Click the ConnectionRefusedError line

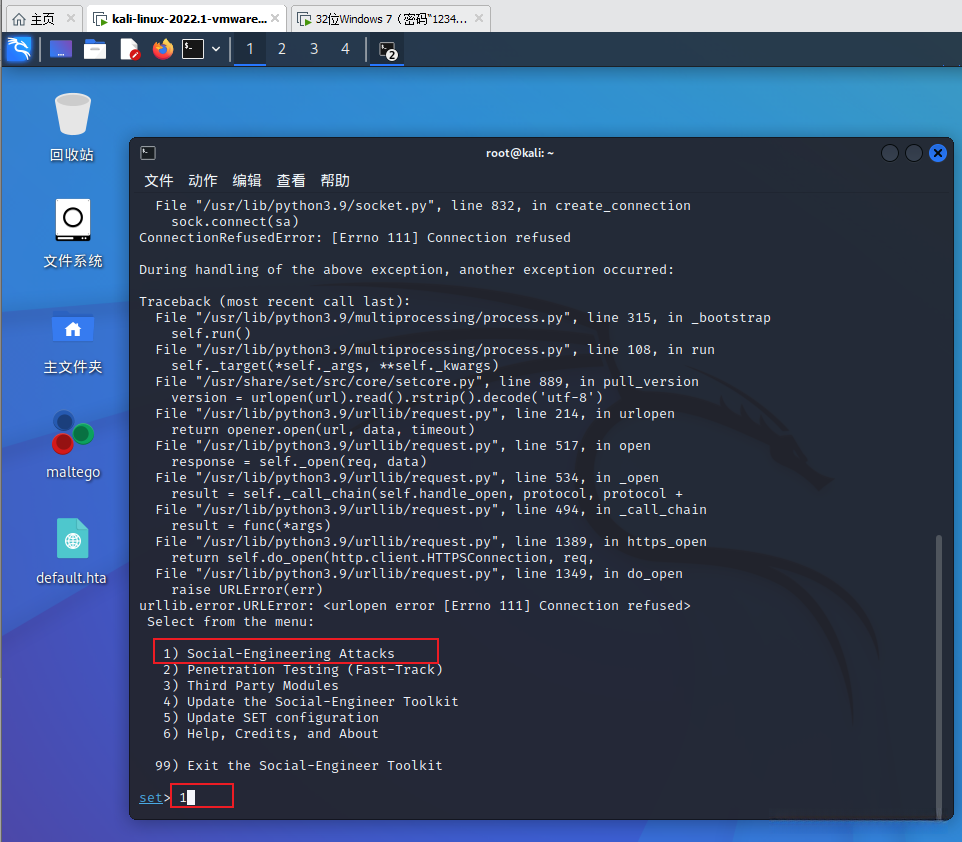tap(355, 238)
